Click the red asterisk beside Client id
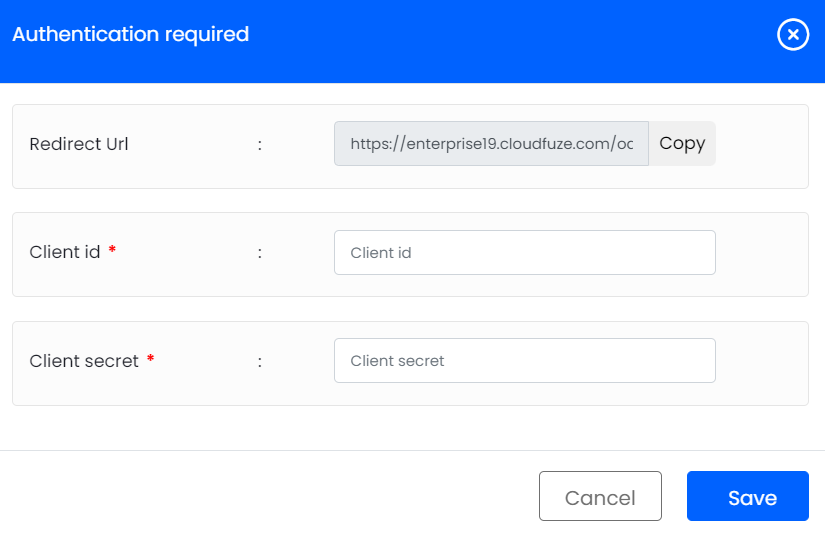Screen dimensions: 825x538 [112, 252]
